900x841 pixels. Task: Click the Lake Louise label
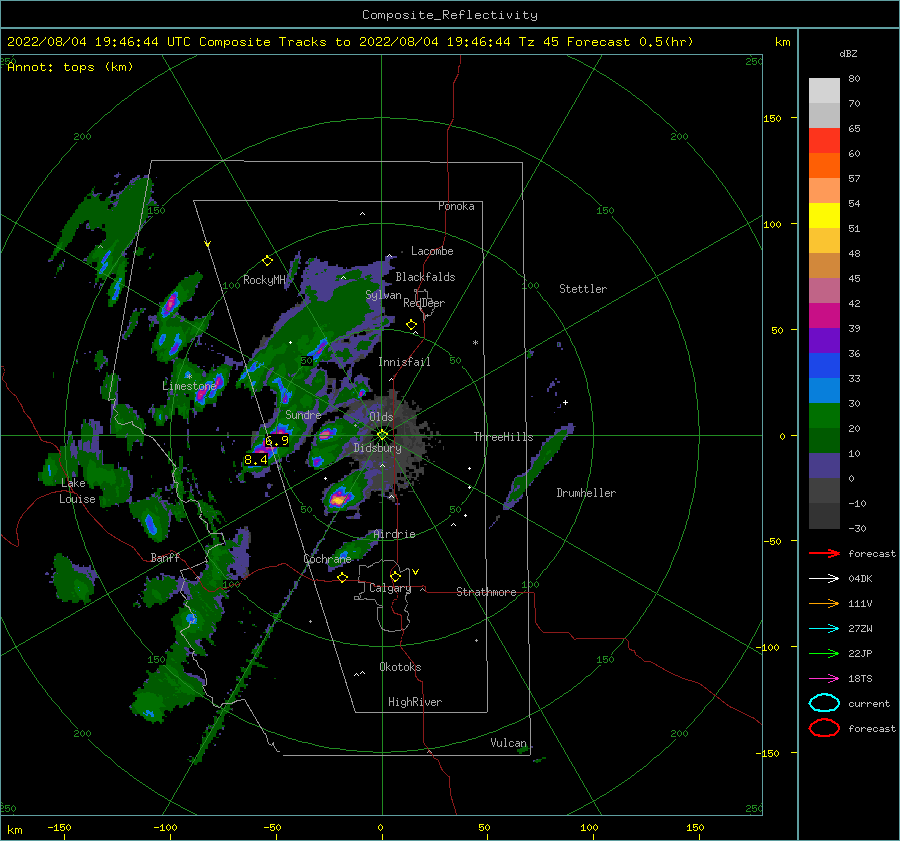click(x=77, y=491)
